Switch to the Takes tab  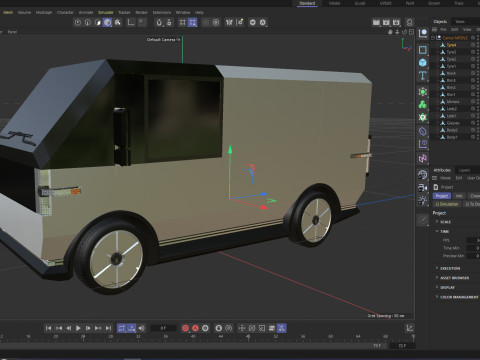[460, 22]
